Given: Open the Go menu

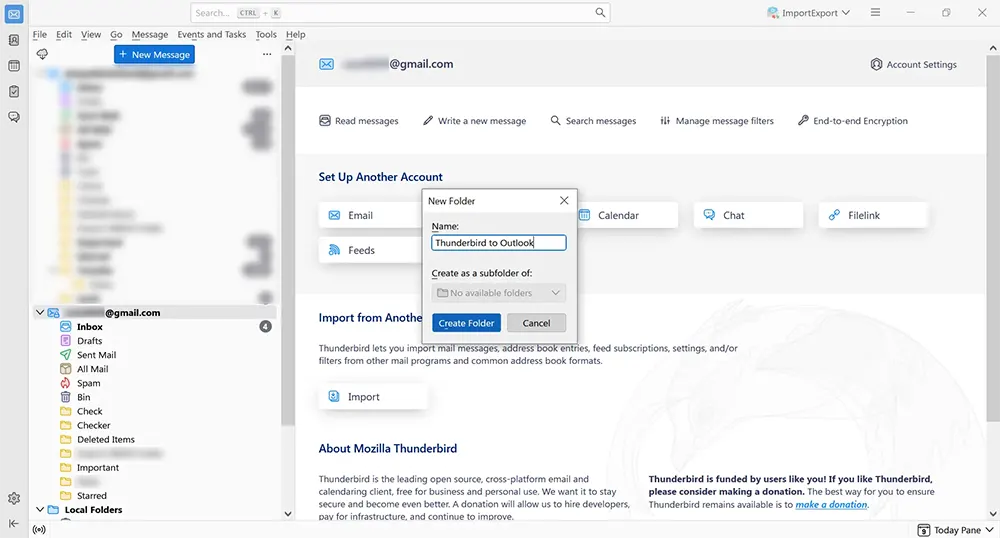Looking at the screenshot, I should pos(116,34).
